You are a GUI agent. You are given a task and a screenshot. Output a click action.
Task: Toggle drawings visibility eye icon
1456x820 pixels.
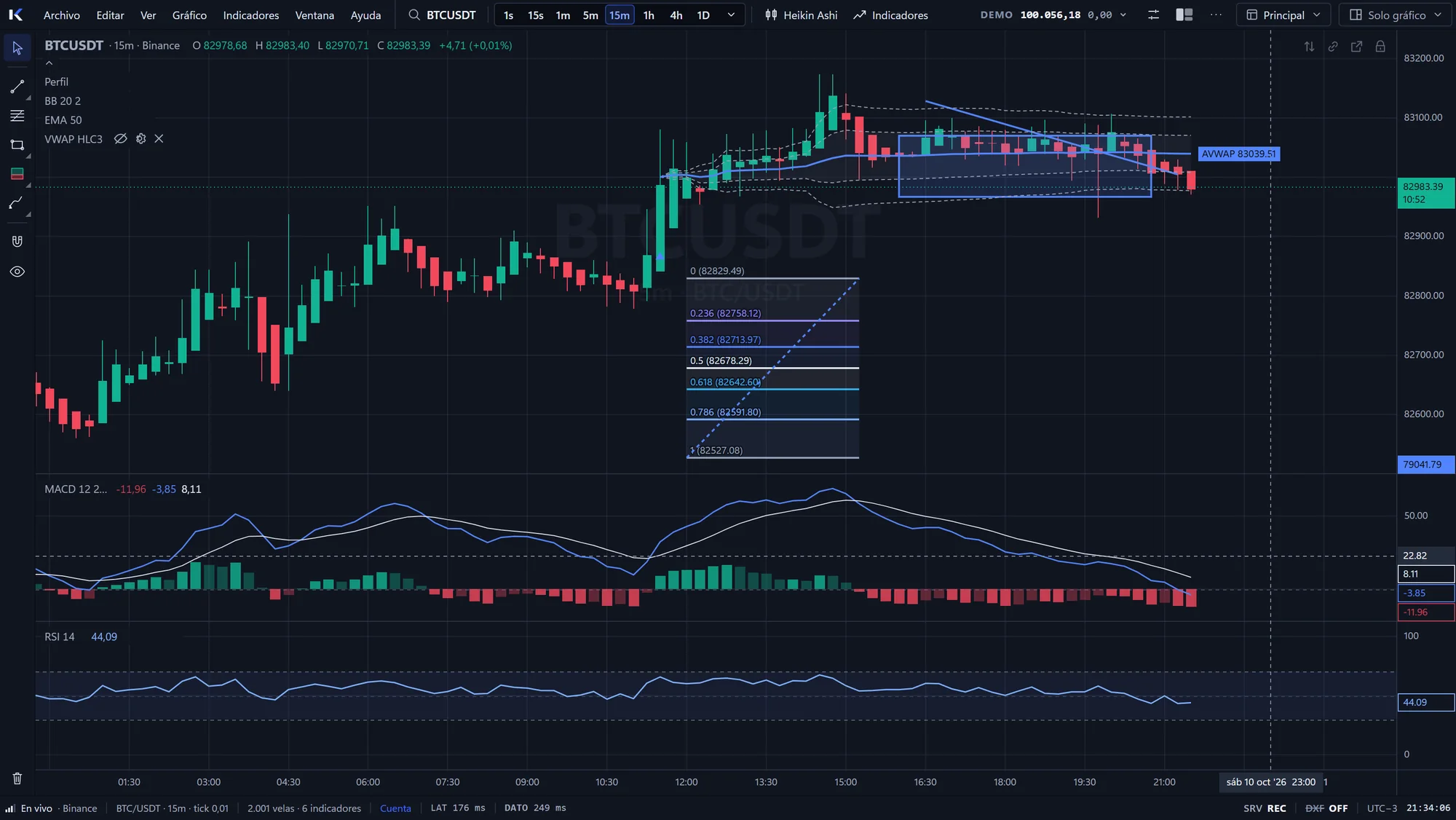click(x=17, y=272)
